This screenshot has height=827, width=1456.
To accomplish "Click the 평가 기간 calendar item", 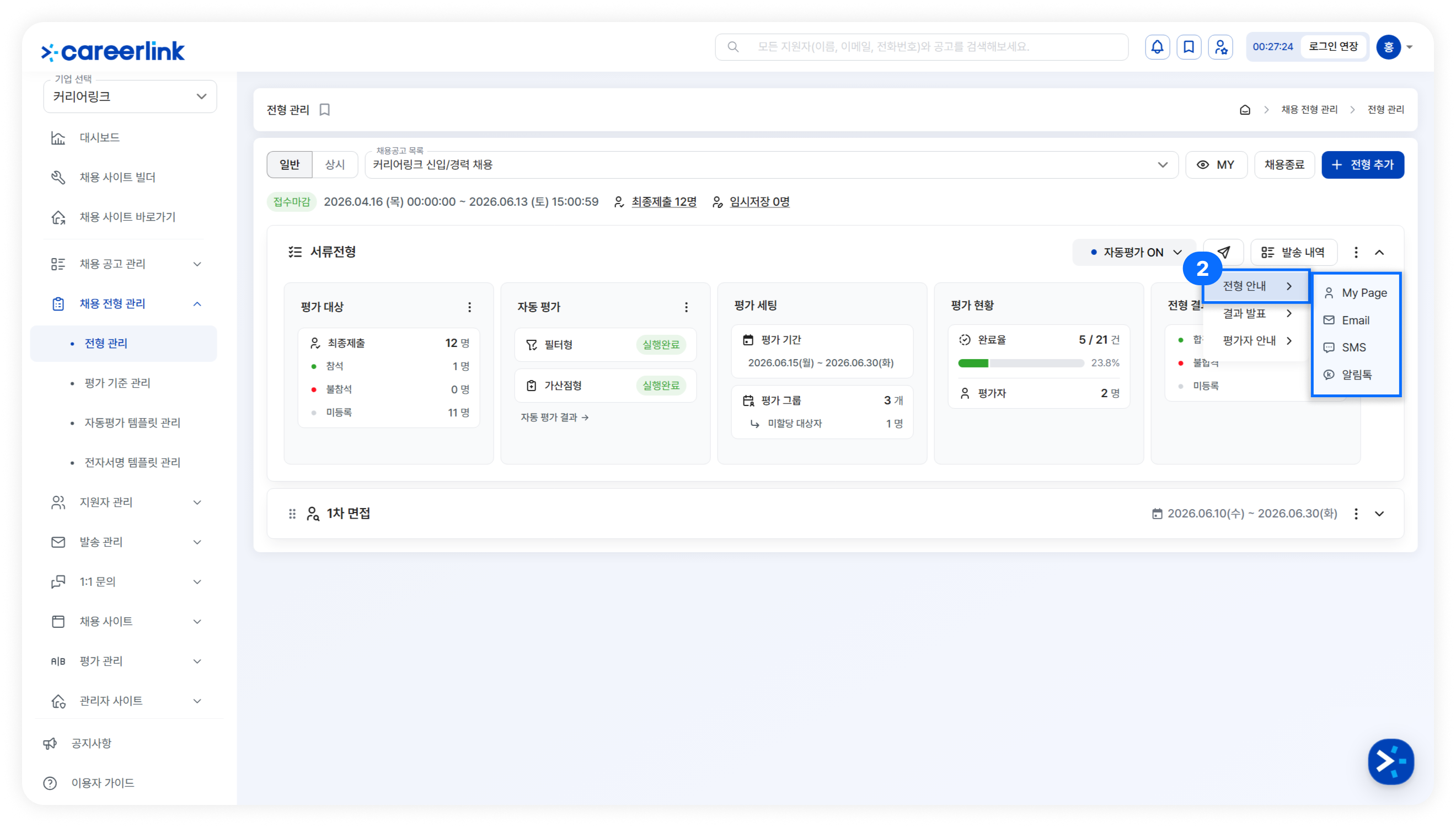I will (x=822, y=351).
